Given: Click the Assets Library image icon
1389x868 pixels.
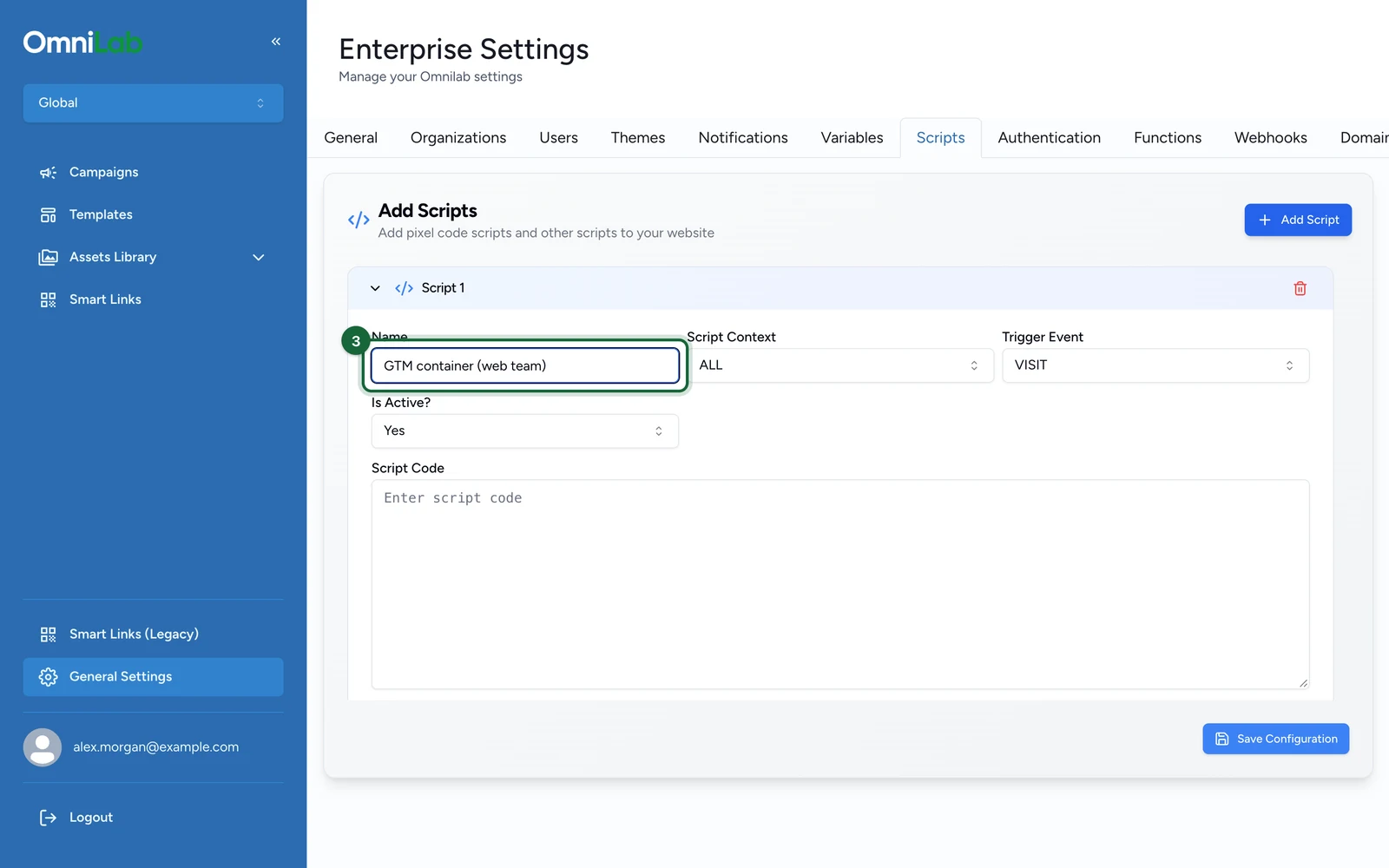Looking at the screenshot, I should pyautogui.click(x=48, y=258).
